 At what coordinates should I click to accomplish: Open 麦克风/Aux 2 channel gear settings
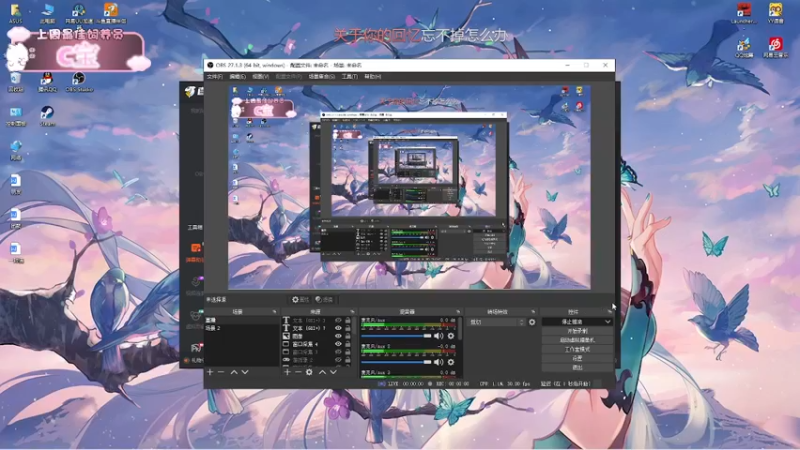[x=451, y=362]
